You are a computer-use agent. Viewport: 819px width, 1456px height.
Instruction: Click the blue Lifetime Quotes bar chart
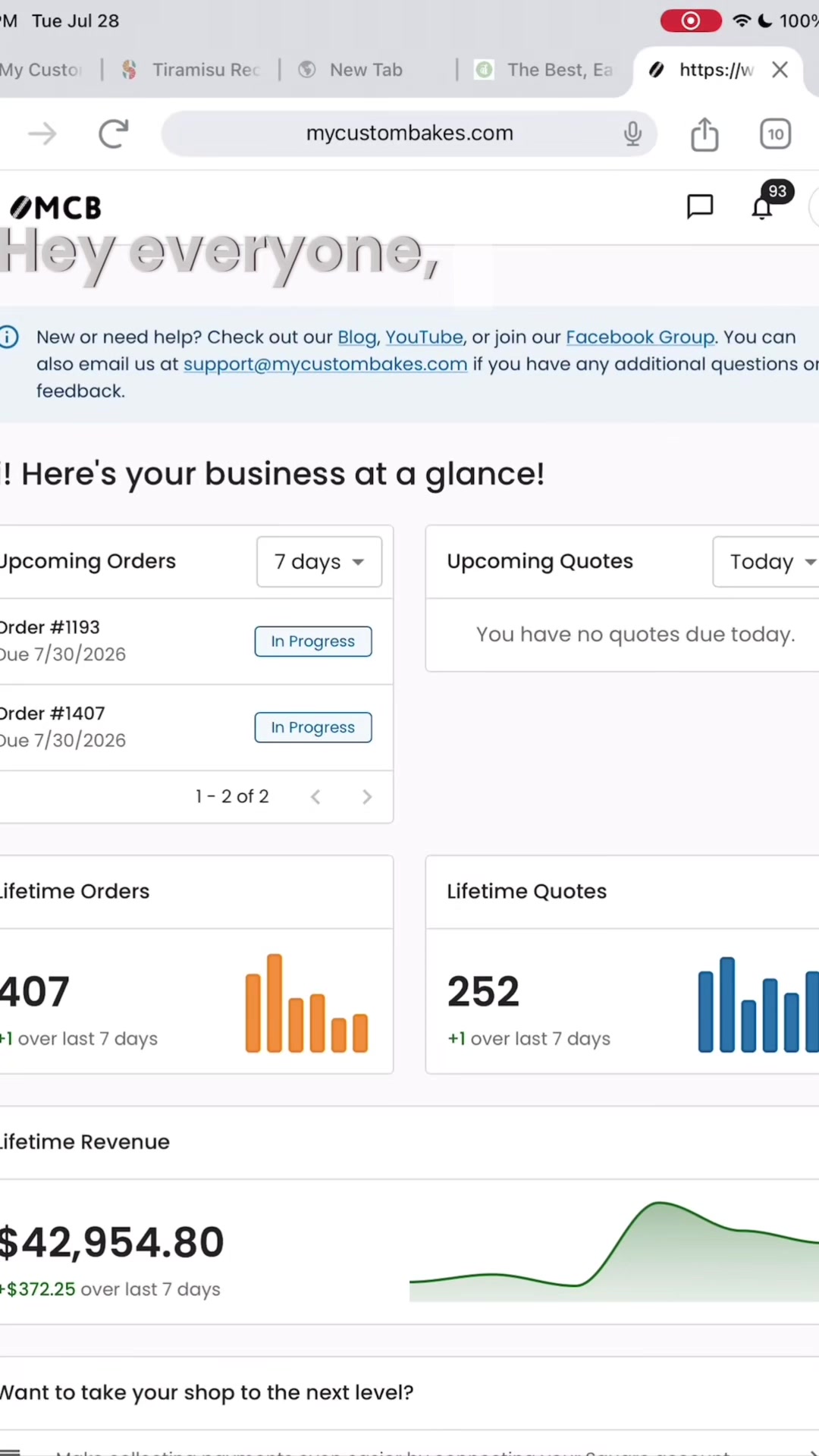tap(758, 1005)
